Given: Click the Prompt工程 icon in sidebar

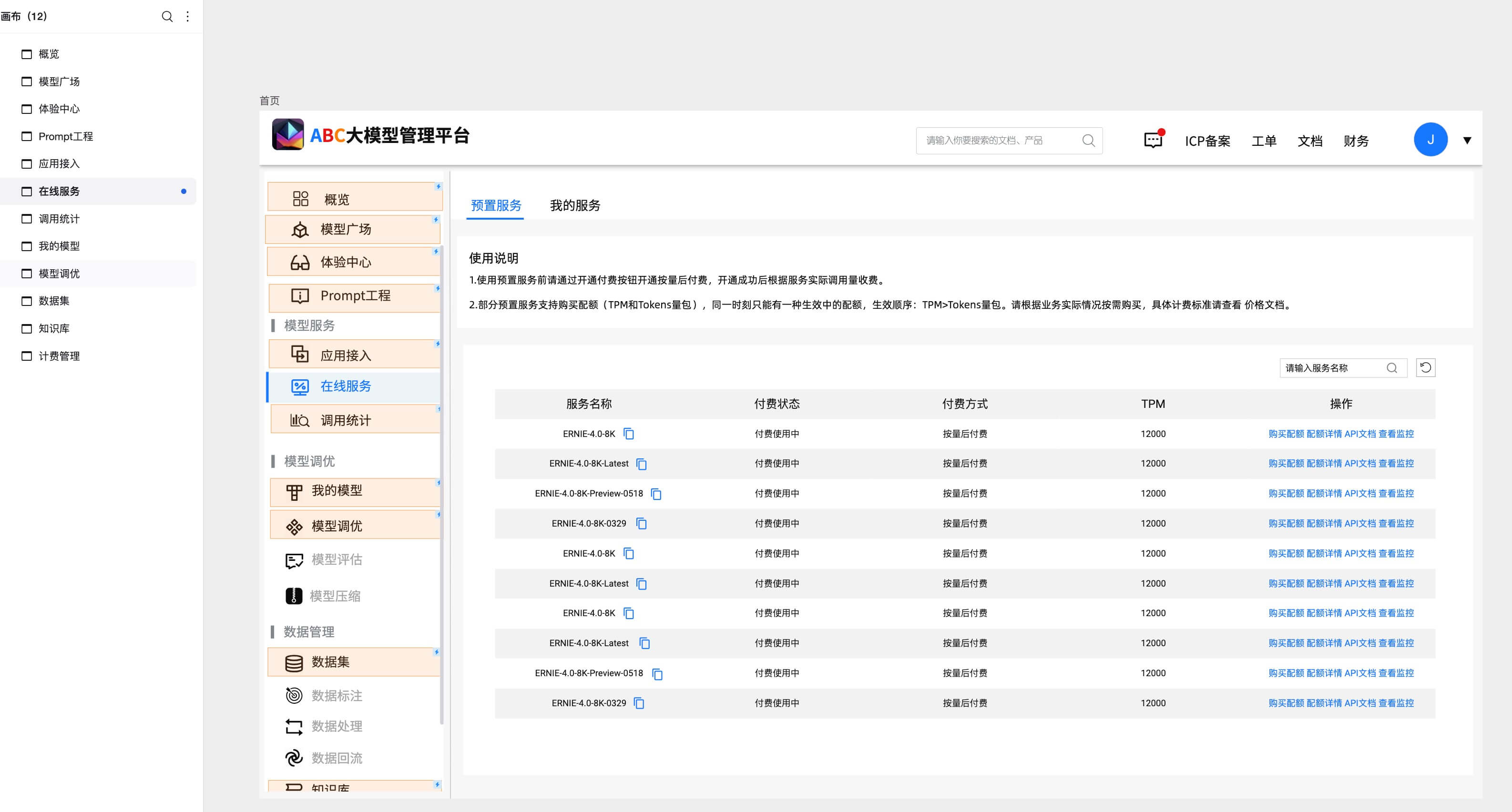Looking at the screenshot, I should [300, 296].
